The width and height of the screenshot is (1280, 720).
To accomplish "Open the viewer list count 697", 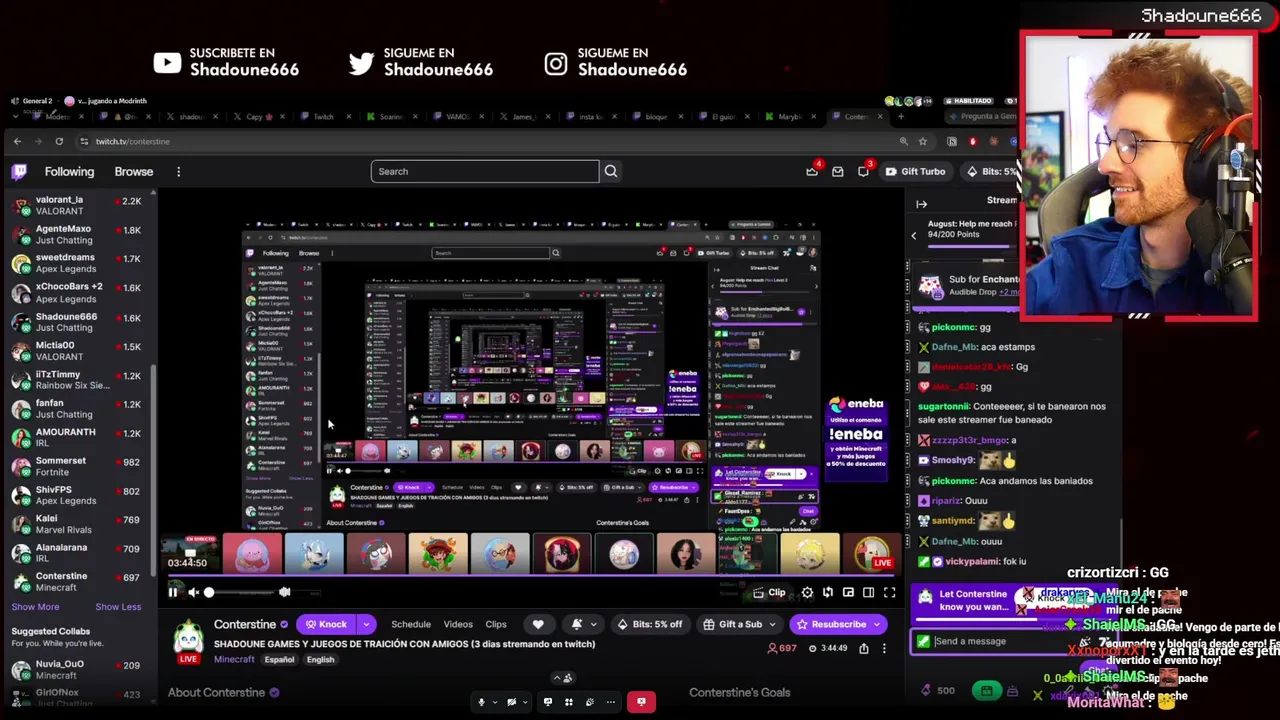I will tap(782, 648).
